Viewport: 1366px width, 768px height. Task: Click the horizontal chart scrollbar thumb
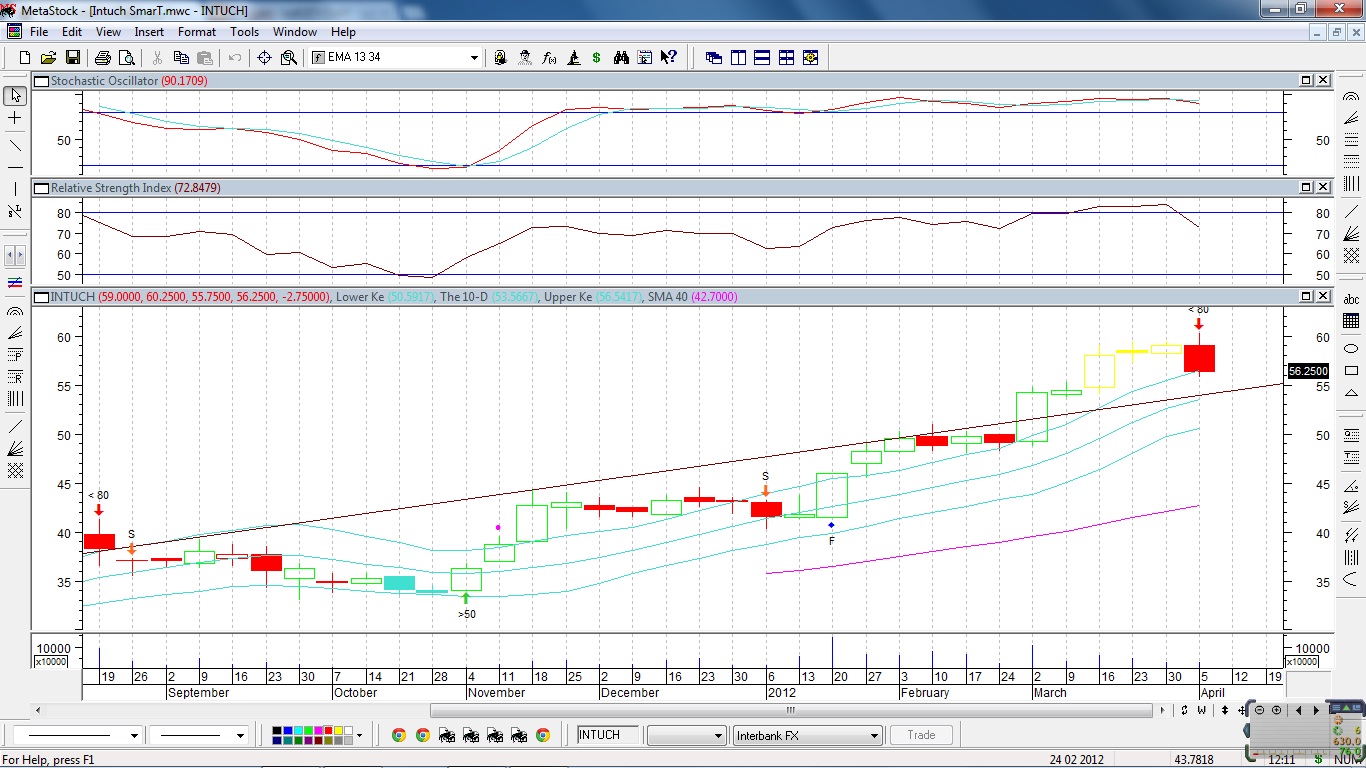tap(790, 710)
